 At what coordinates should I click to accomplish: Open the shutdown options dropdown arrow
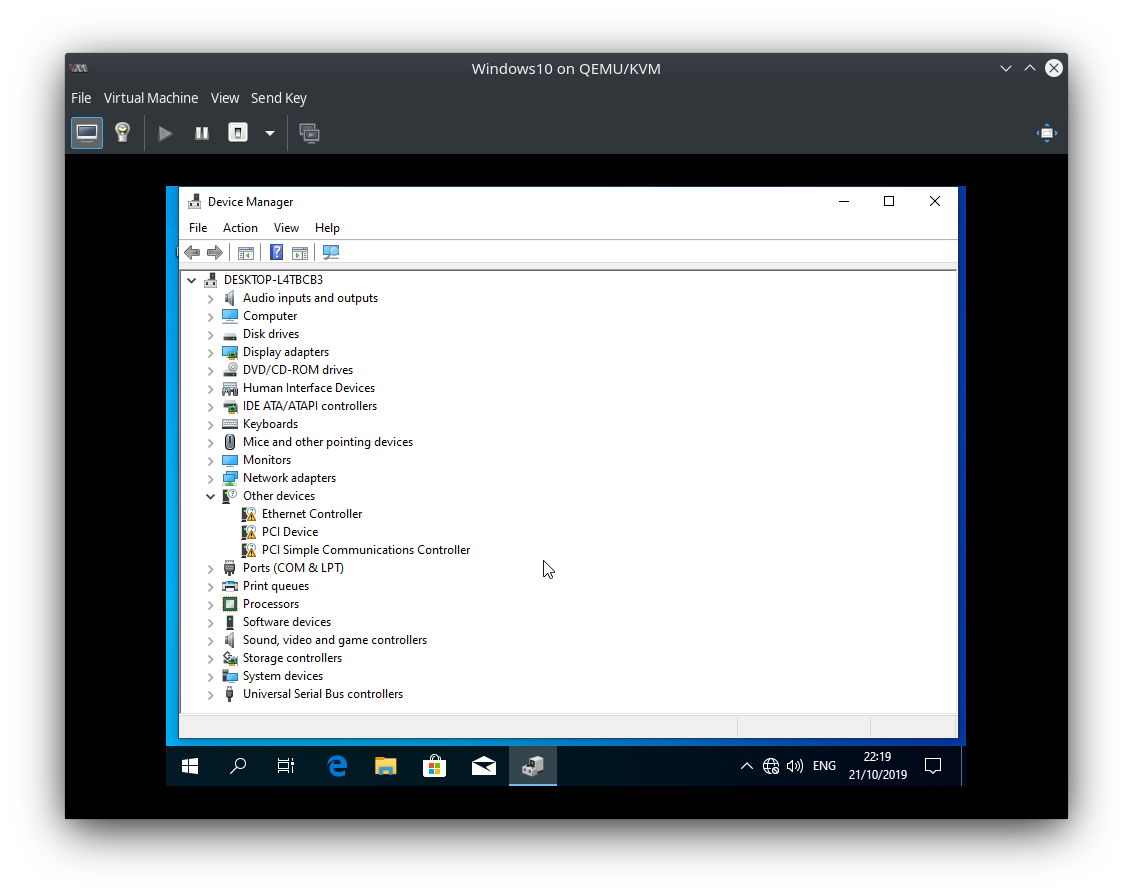(x=270, y=133)
